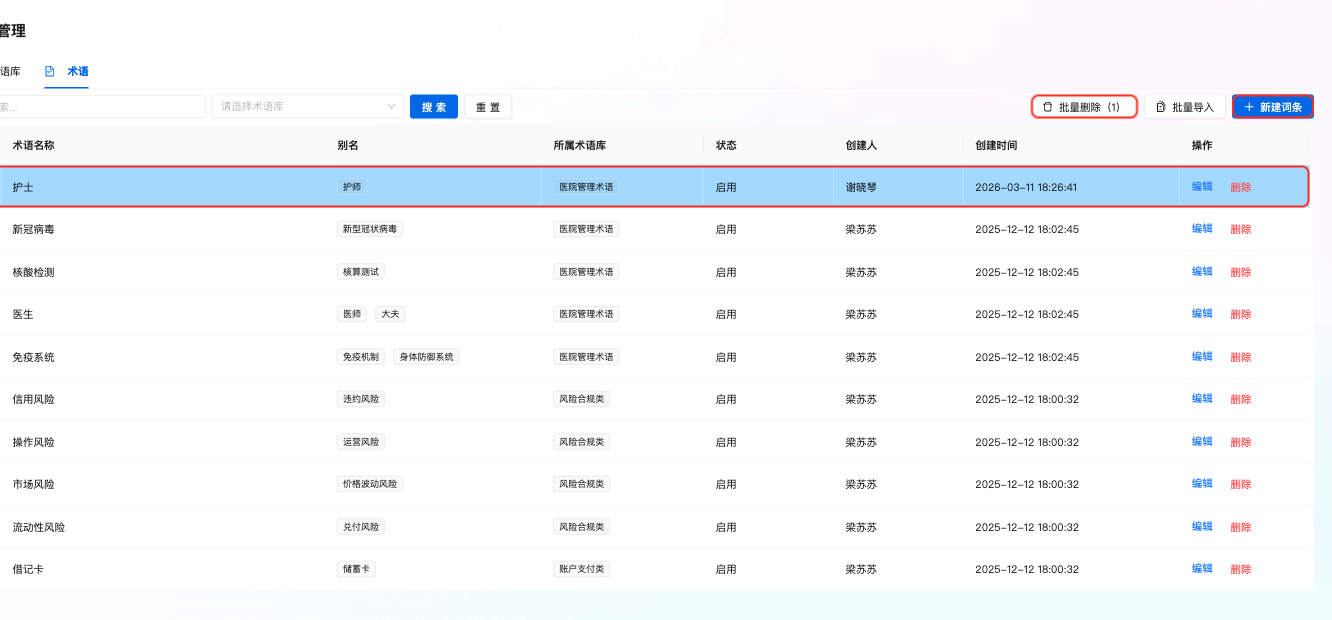Viewport: 1332px width, 620px height.
Task: Click the 医院管理术语 tag on 核酸检测 row
Action: tap(585, 271)
